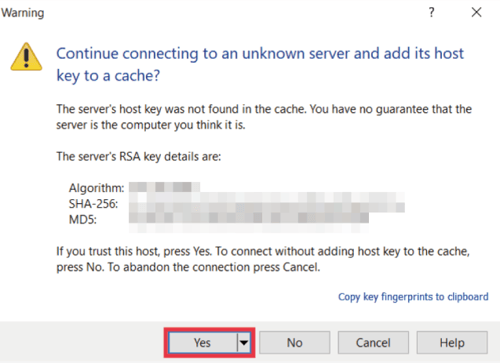Screen dimensions: 500x363
Task: Click the 'If you trust this host' instructions
Action: 263,259
